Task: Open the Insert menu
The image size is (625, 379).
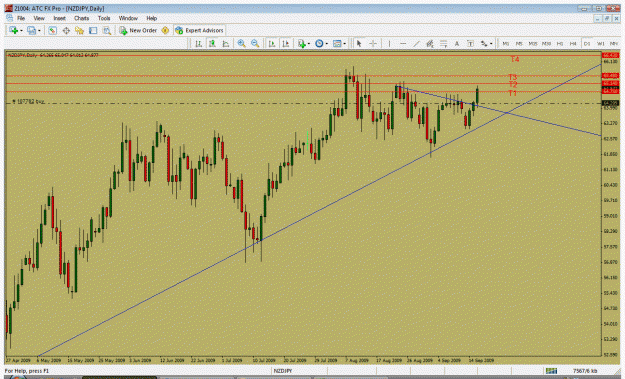Action: pyautogui.click(x=59, y=18)
